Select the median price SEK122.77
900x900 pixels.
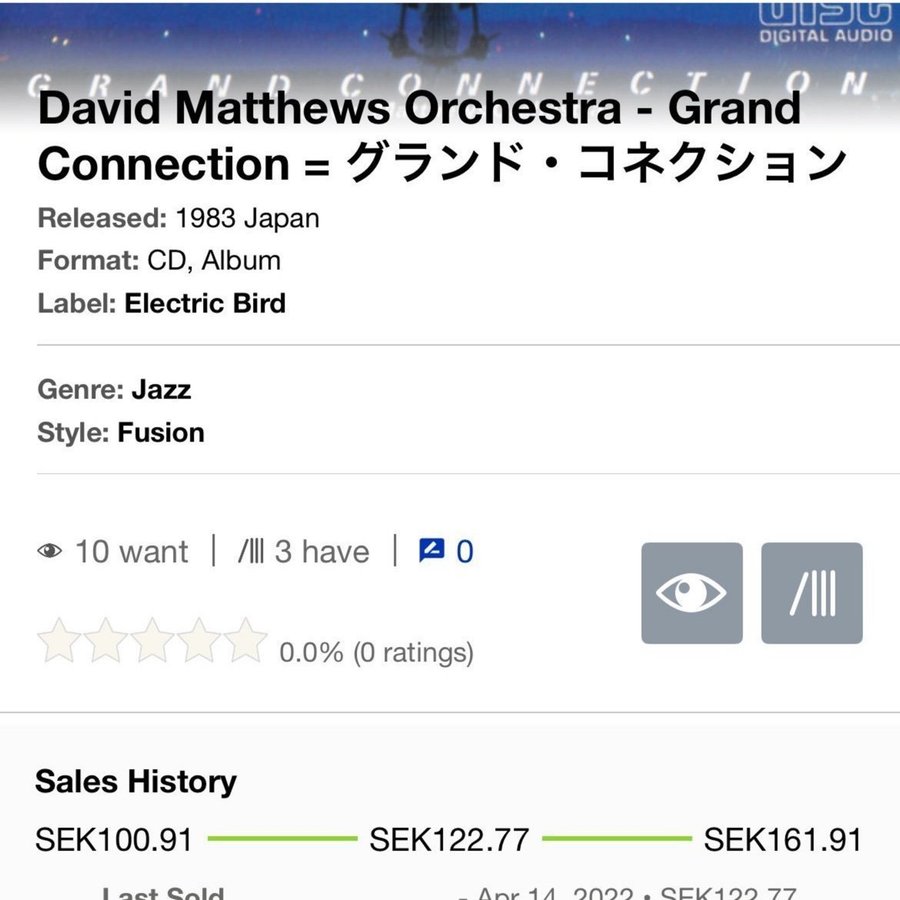pyautogui.click(x=449, y=840)
